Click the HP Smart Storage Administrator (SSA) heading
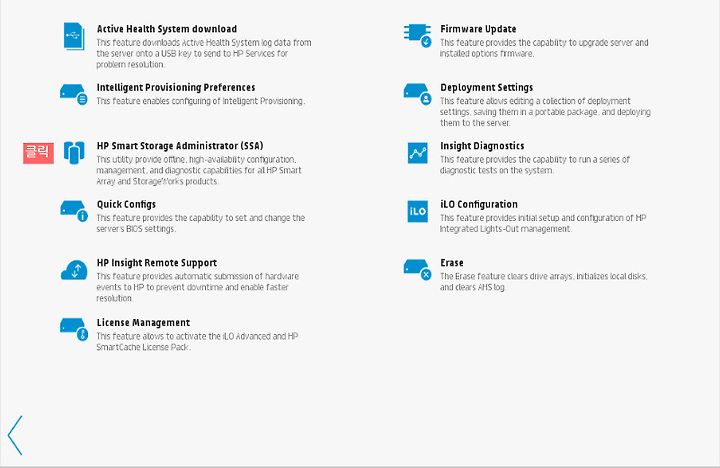This screenshot has height=468, width=720. pos(180,146)
